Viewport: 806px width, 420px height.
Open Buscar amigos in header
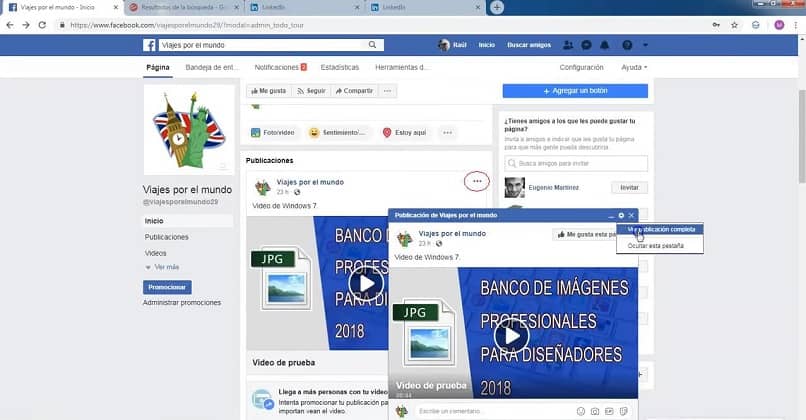pos(529,45)
